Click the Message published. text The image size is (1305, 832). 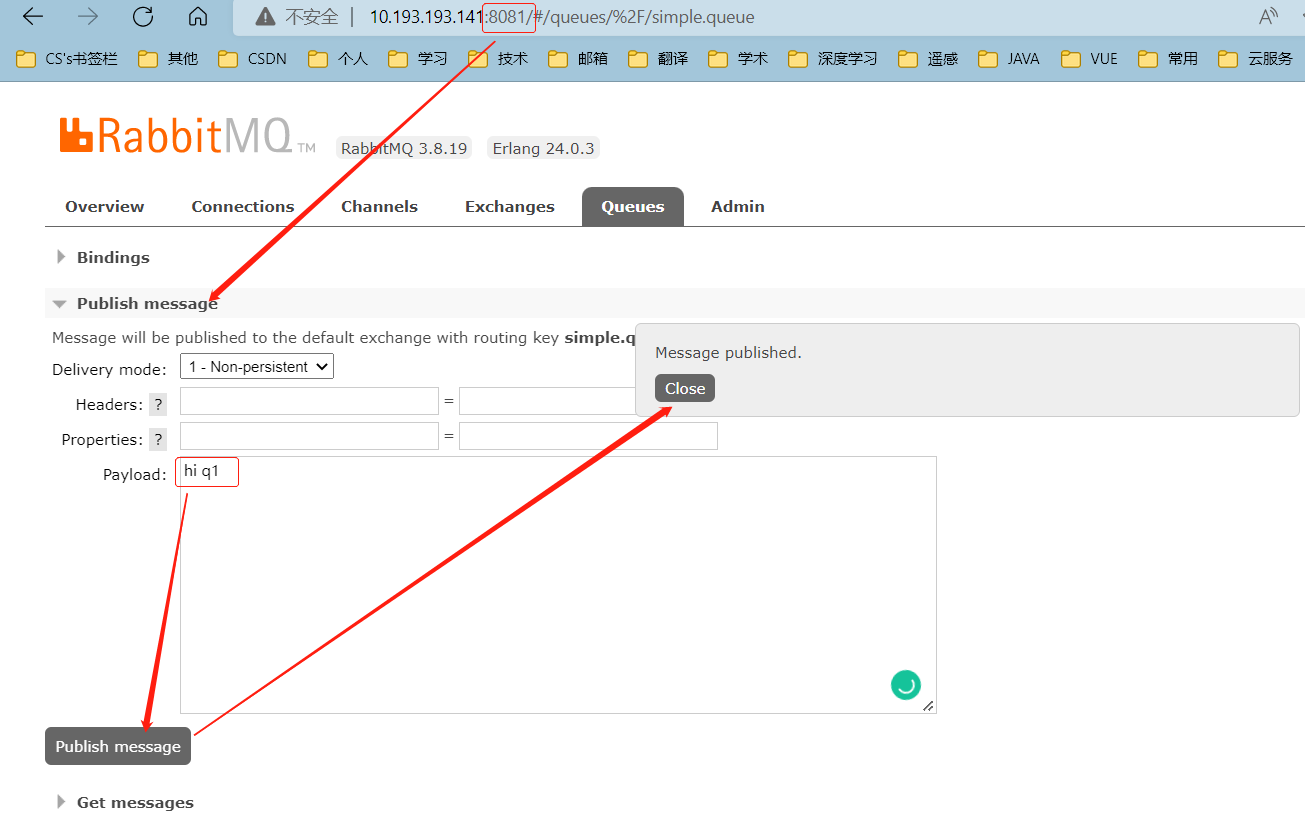728,352
